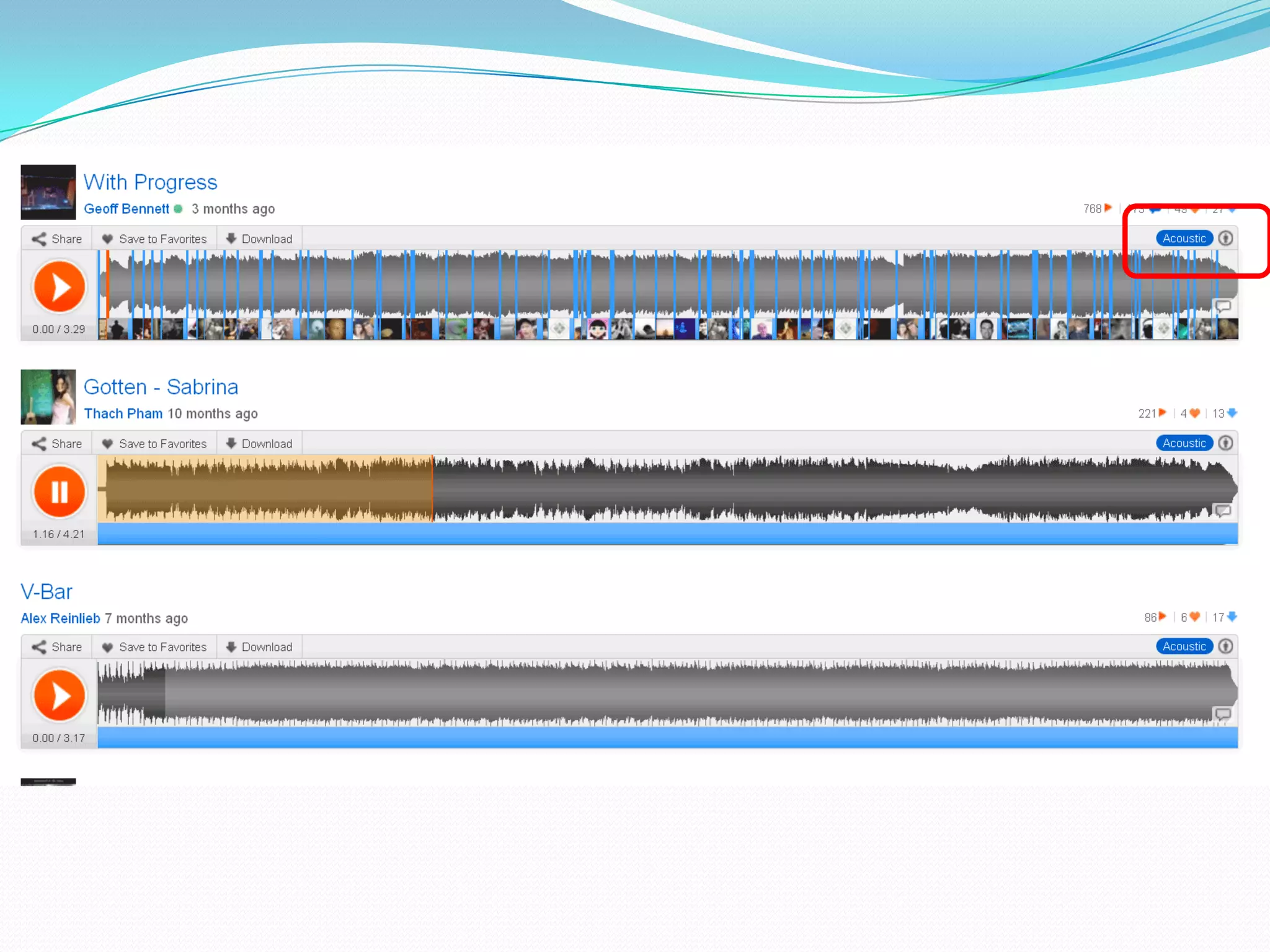Click the With Progress album thumbnail
Viewport: 1270px width, 952px height.
(x=48, y=192)
